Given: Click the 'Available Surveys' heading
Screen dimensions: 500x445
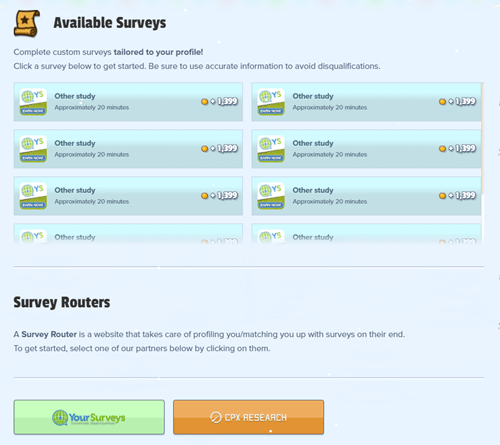Looking at the screenshot, I should (110, 23).
